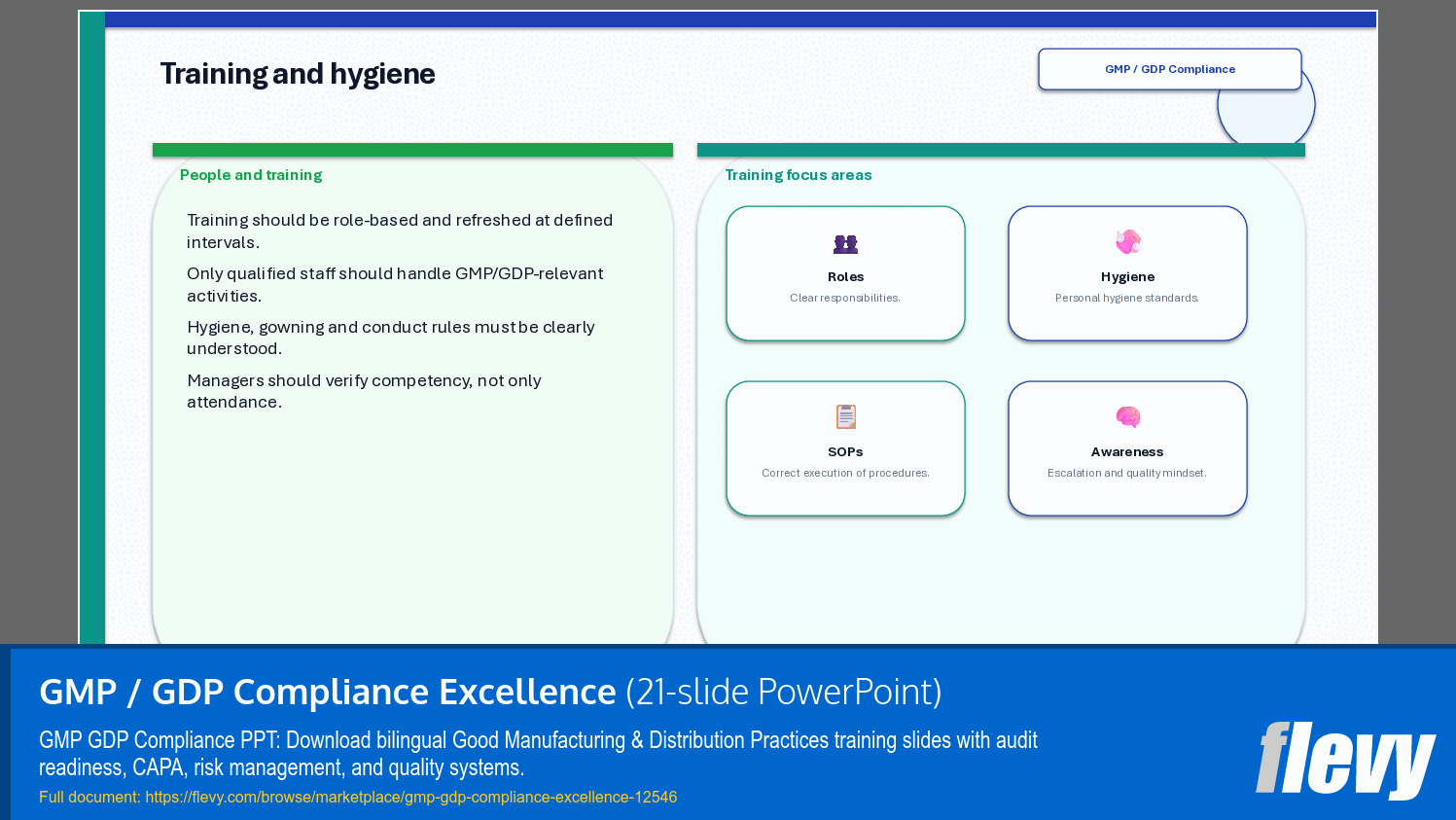Click the Awareness brain icon

[x=1127, y=417]
